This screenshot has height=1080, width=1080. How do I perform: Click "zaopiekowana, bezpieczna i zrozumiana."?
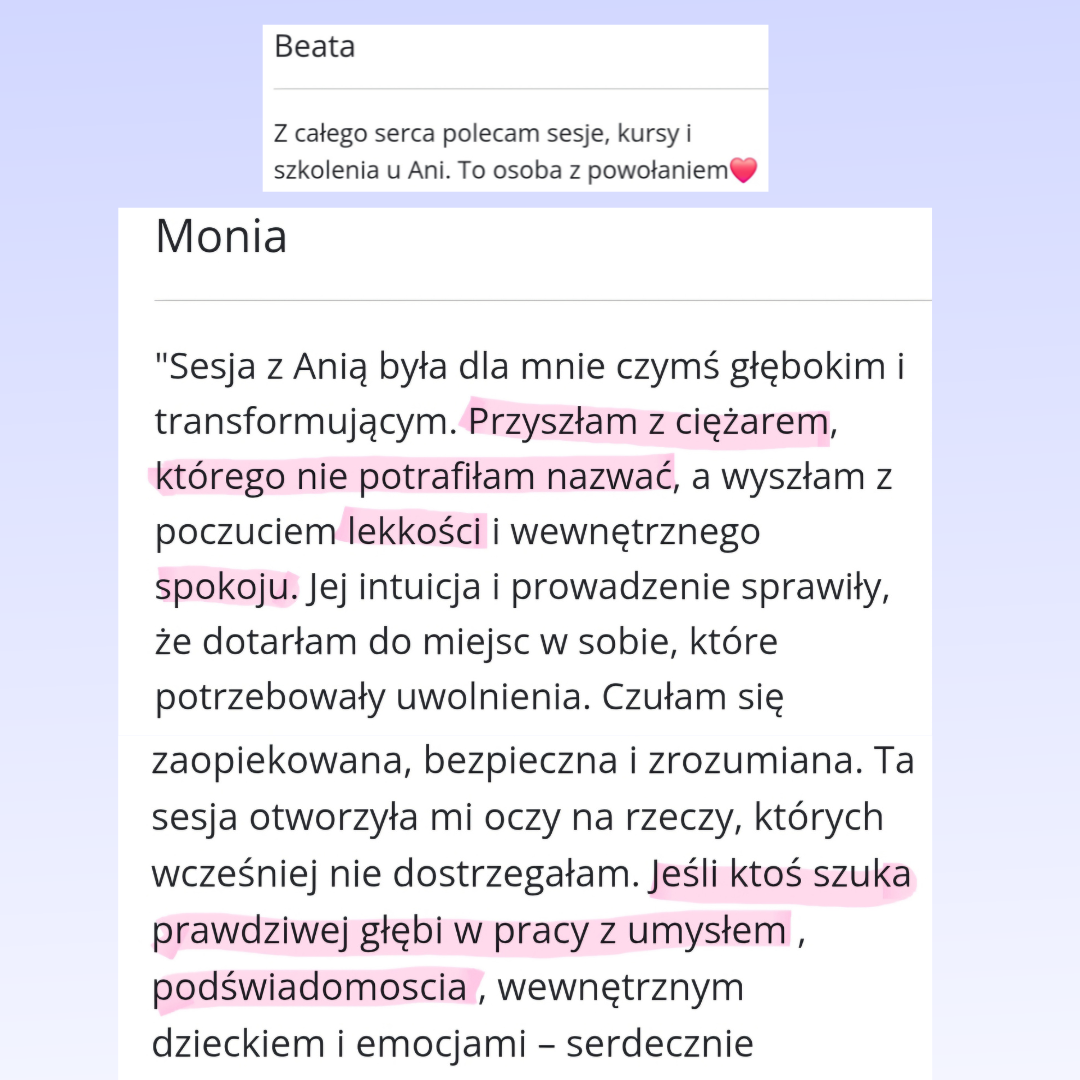pyautogui.click(x=512, y=761)
